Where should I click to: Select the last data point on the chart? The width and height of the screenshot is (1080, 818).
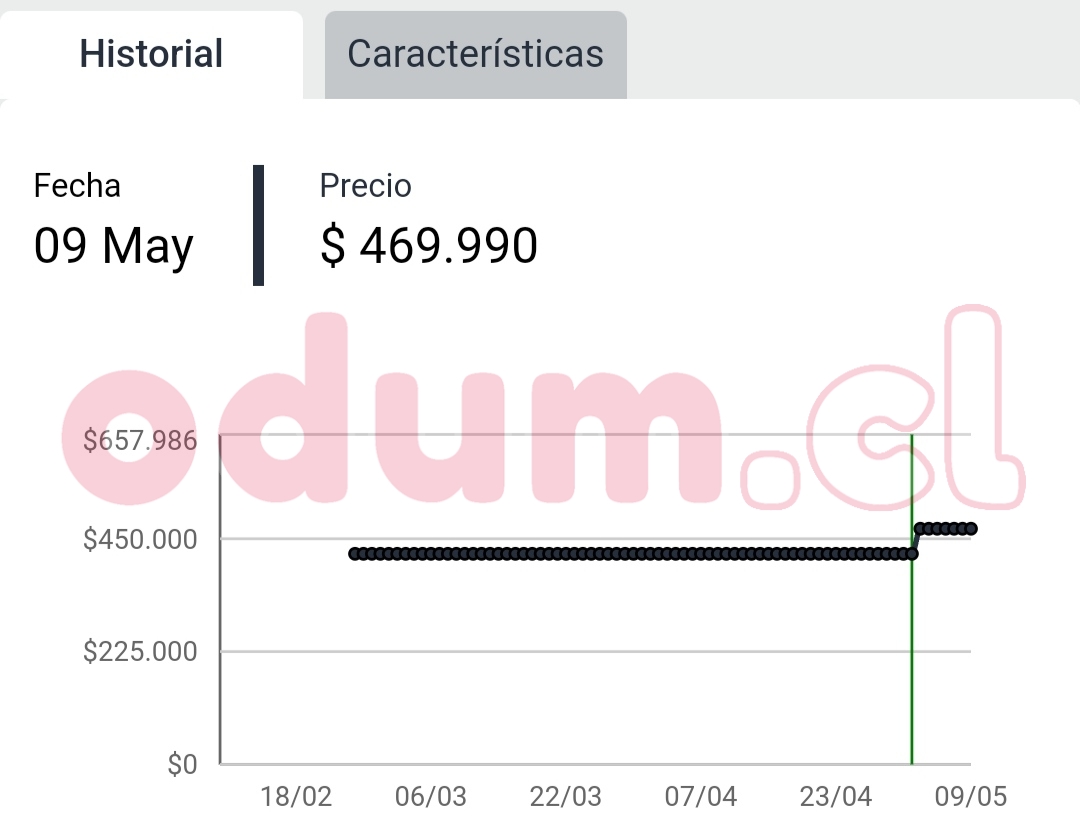(x=970, y=529)
